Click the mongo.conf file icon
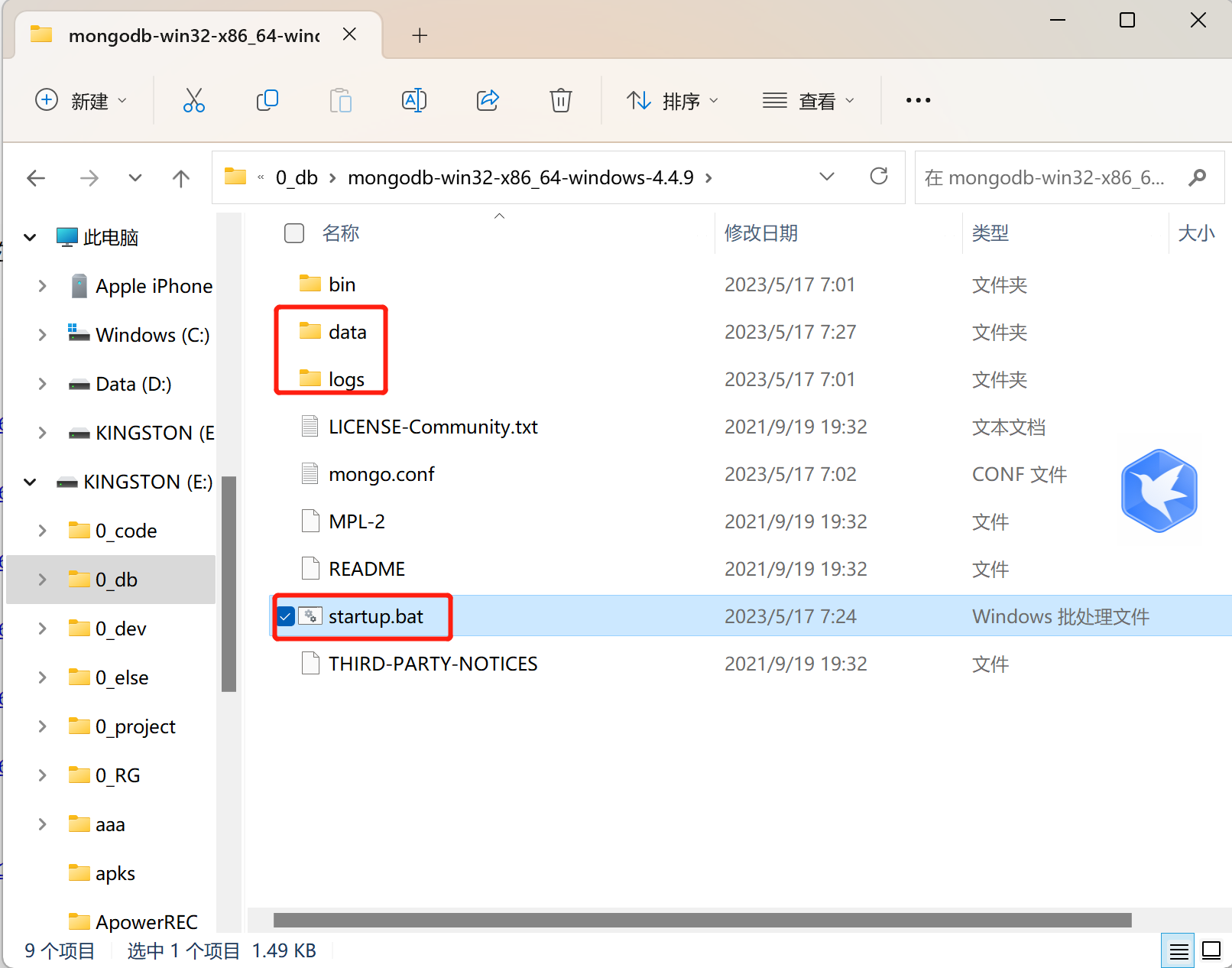This screenshot has height=968, width=1232. 310,473
